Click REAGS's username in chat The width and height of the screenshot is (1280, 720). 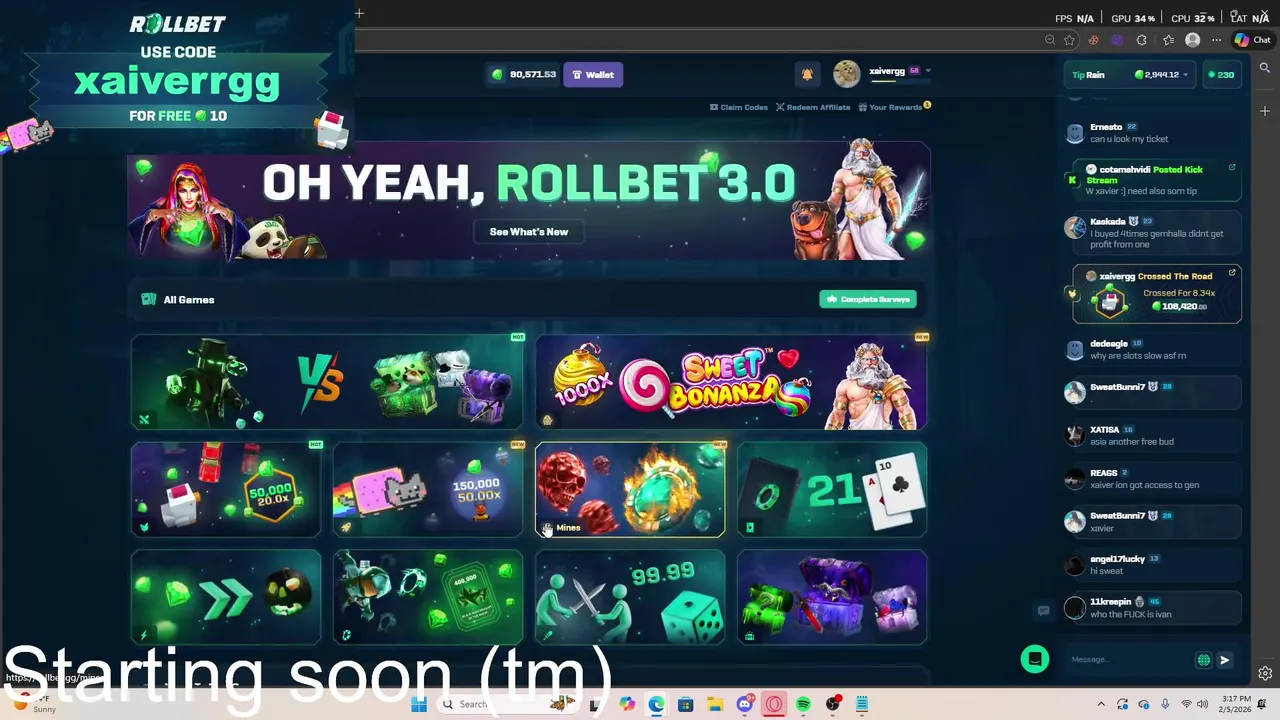(x=1103, y=473)
